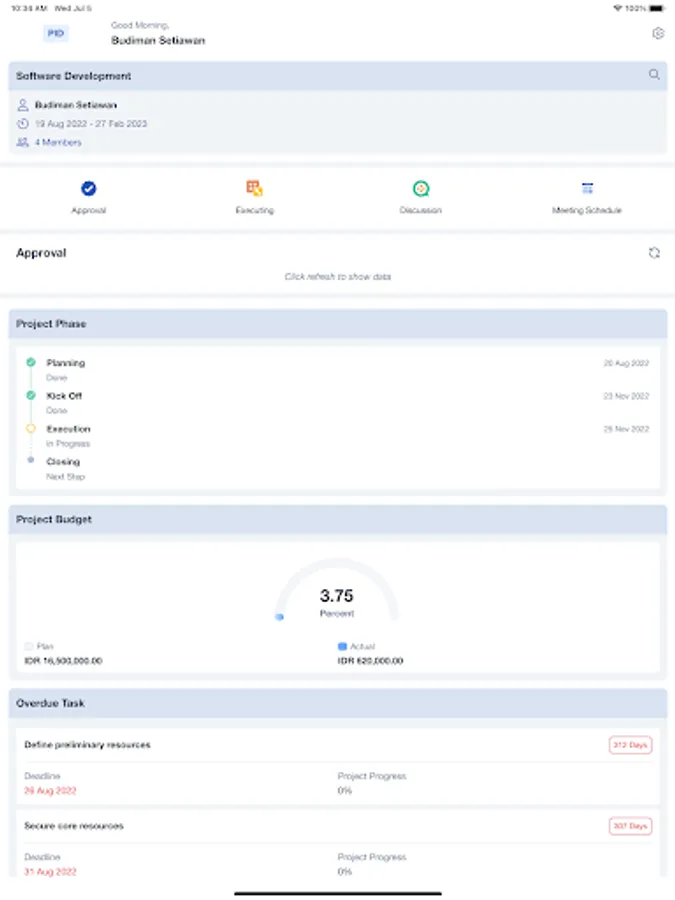Click the 307 Days overdue badge
Viewport: 675px width, 900px height.
(x=630, y=826)
